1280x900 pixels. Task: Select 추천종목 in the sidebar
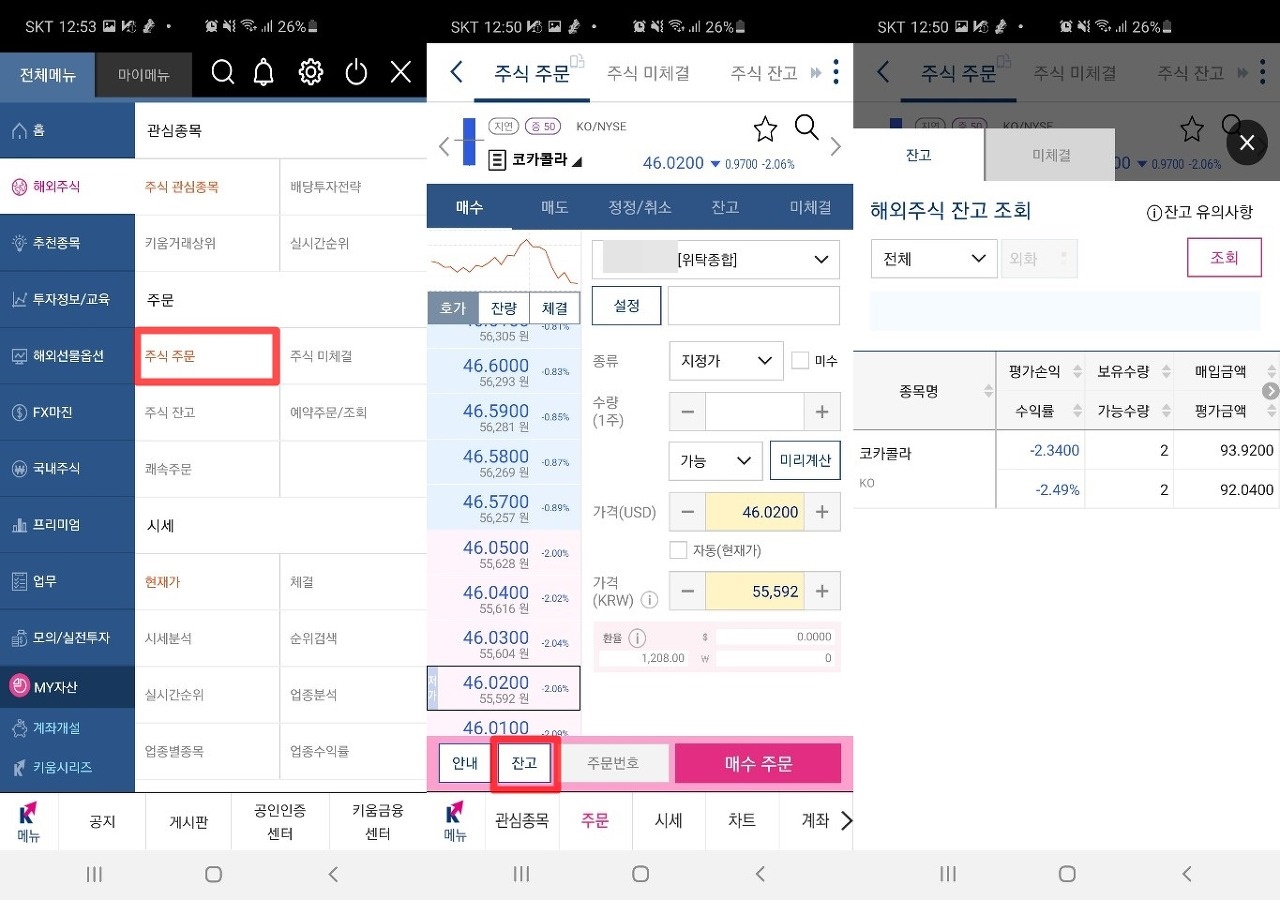tap(67, 243)
